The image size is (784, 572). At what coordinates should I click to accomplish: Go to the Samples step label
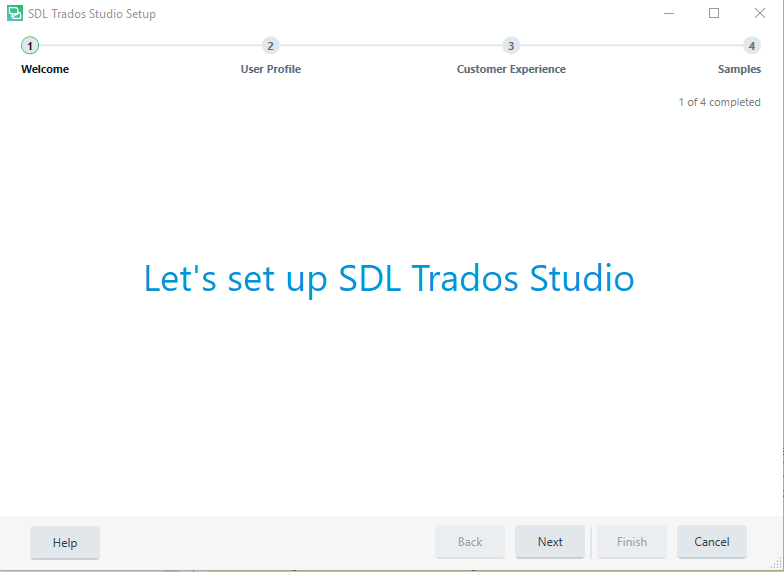pos(739,69)
